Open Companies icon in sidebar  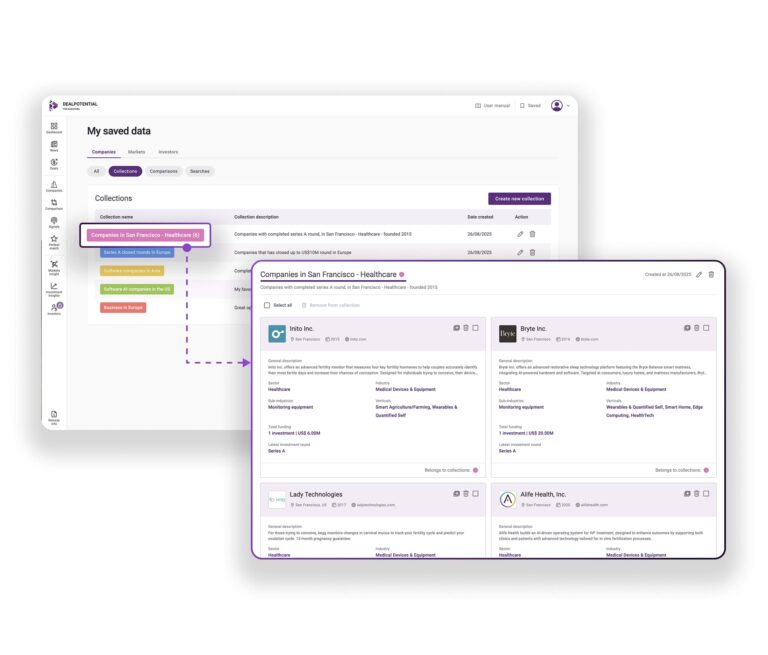54,184
